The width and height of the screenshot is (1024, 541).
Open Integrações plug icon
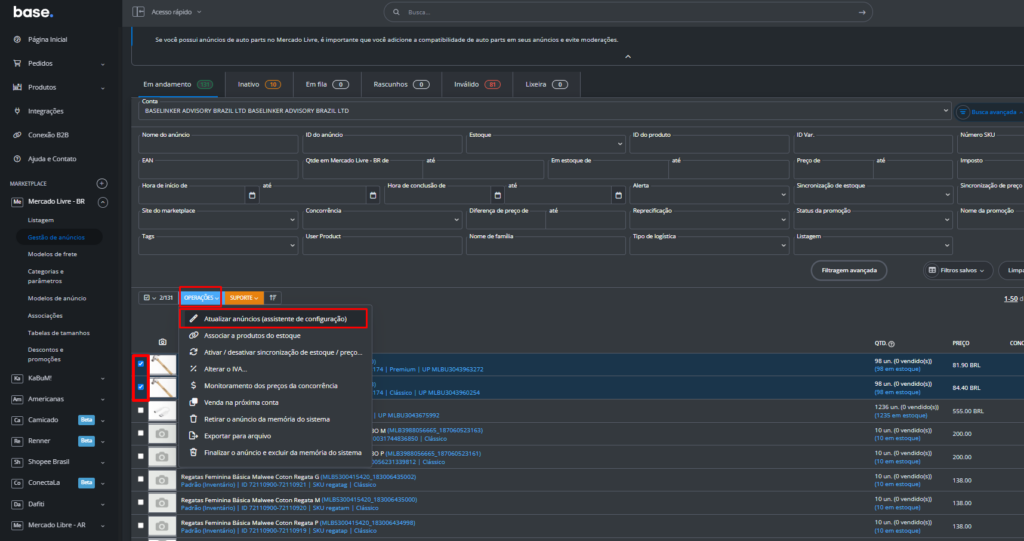coord(17,111)
